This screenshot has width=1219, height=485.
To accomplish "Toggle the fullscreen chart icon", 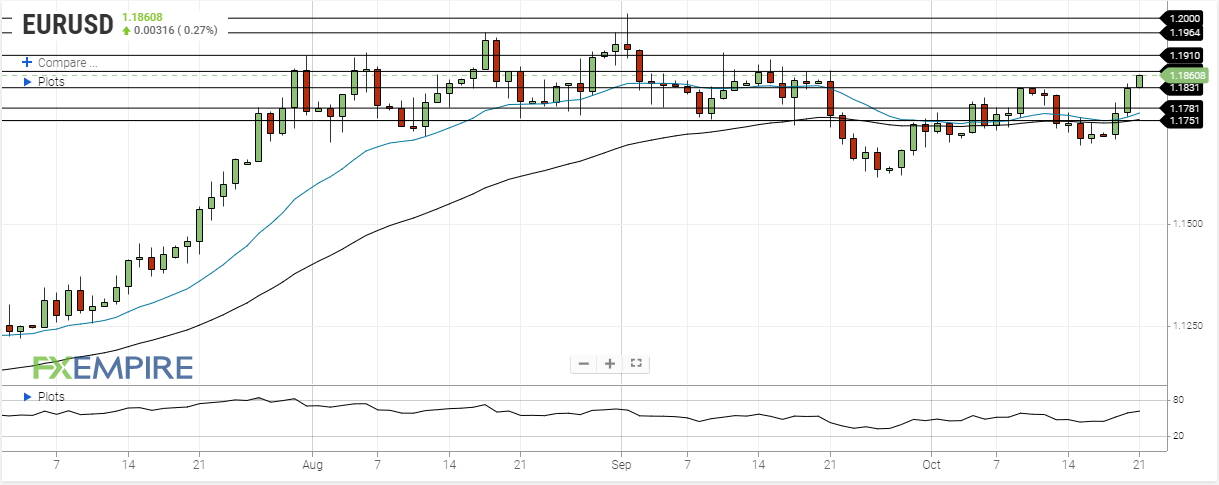I will point(636,363).
